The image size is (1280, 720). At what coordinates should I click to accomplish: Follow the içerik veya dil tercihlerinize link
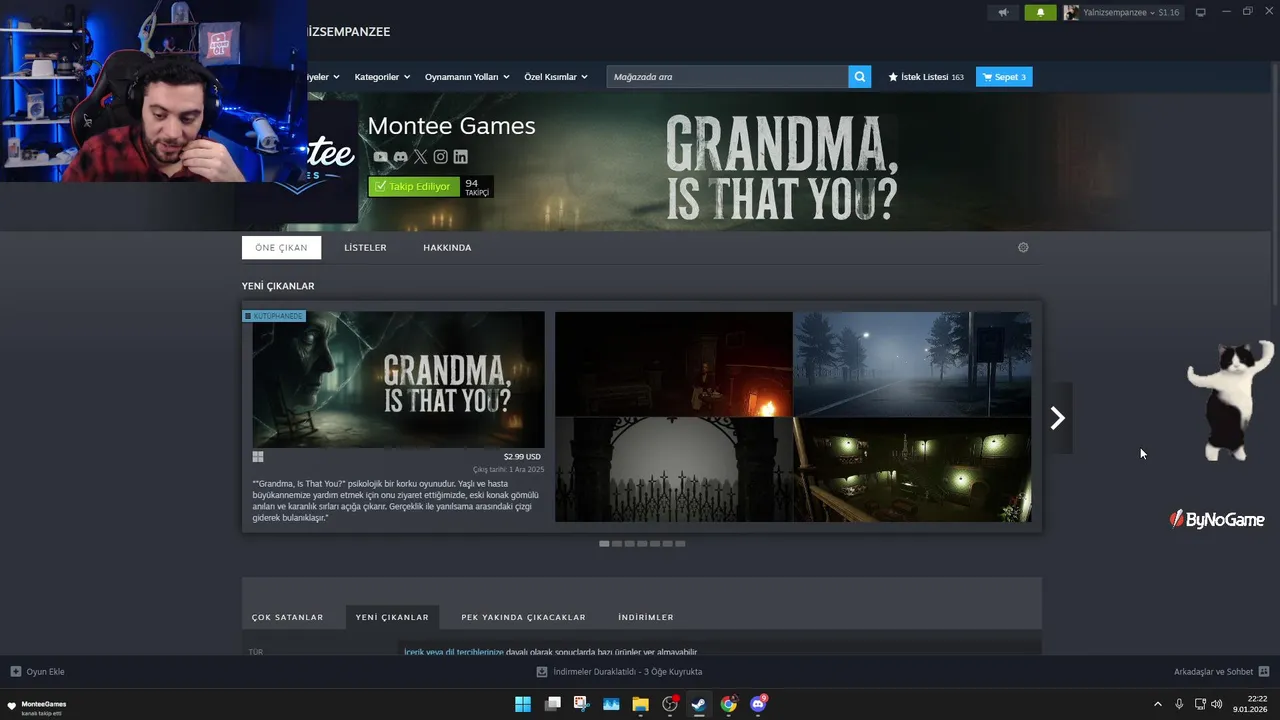[x=454, y=652]
